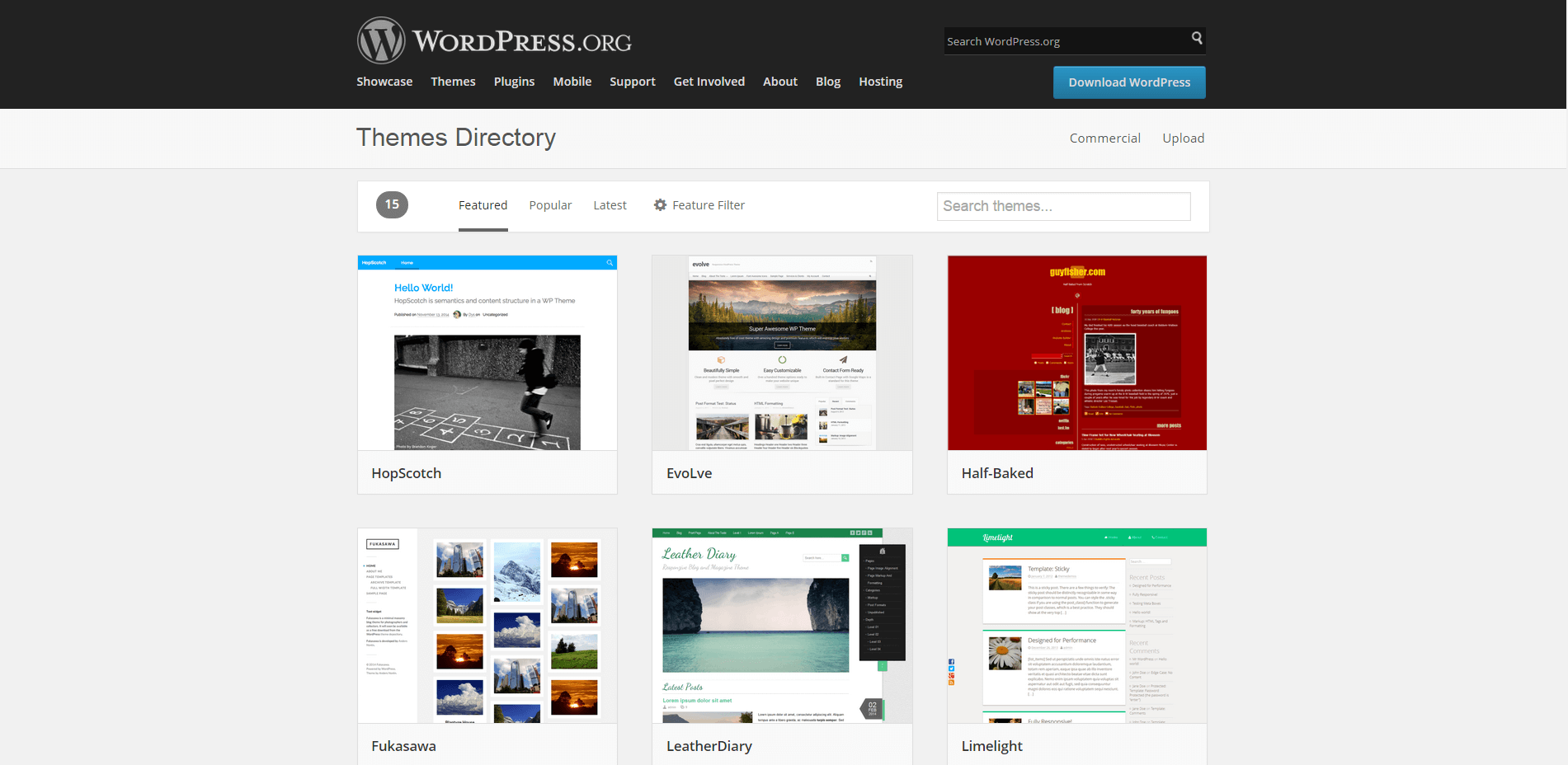
Task: Click the Limelight theme name
Action: click(991, 746)
